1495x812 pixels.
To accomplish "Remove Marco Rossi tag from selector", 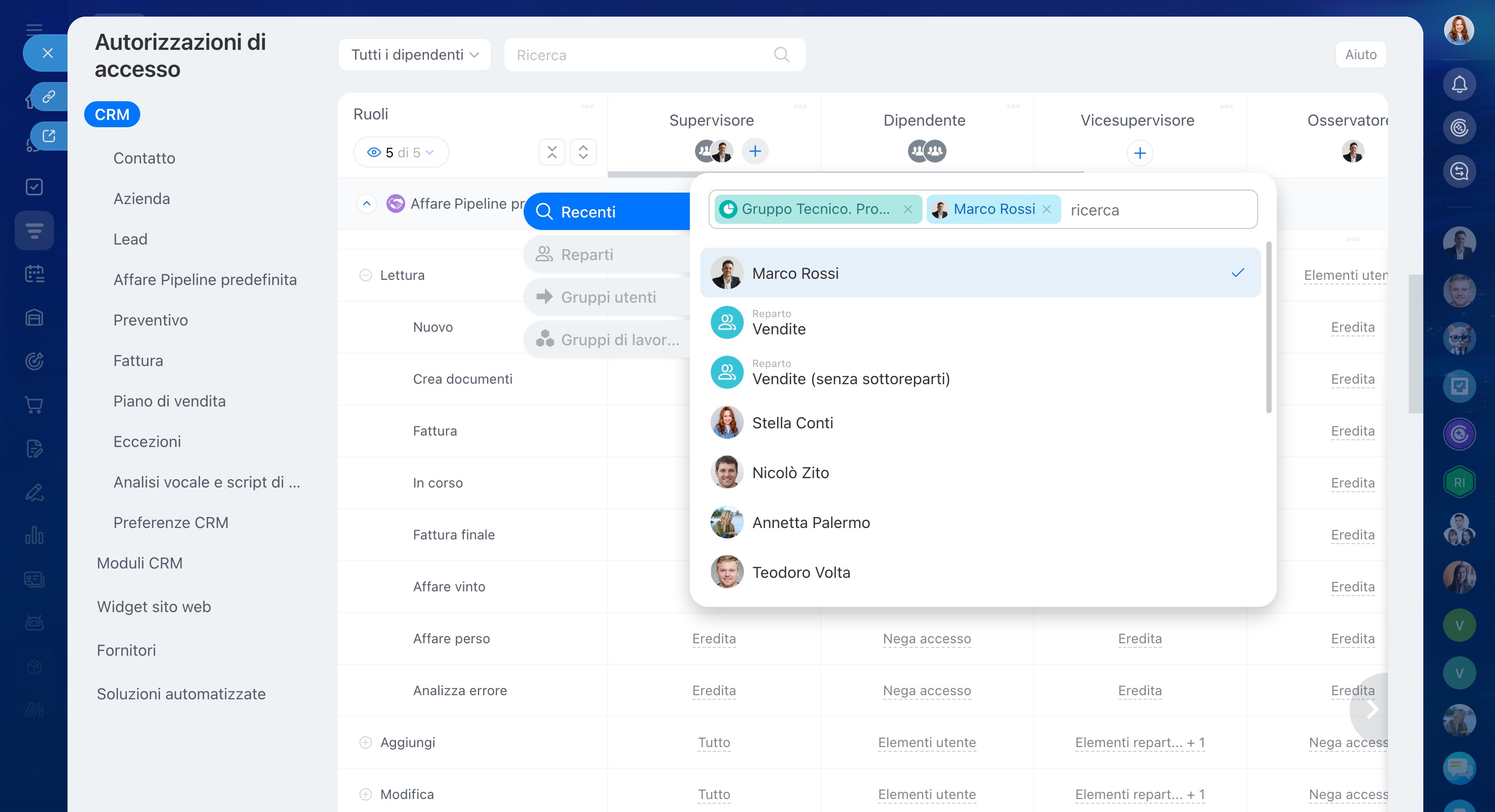I will click(1046, 209).
